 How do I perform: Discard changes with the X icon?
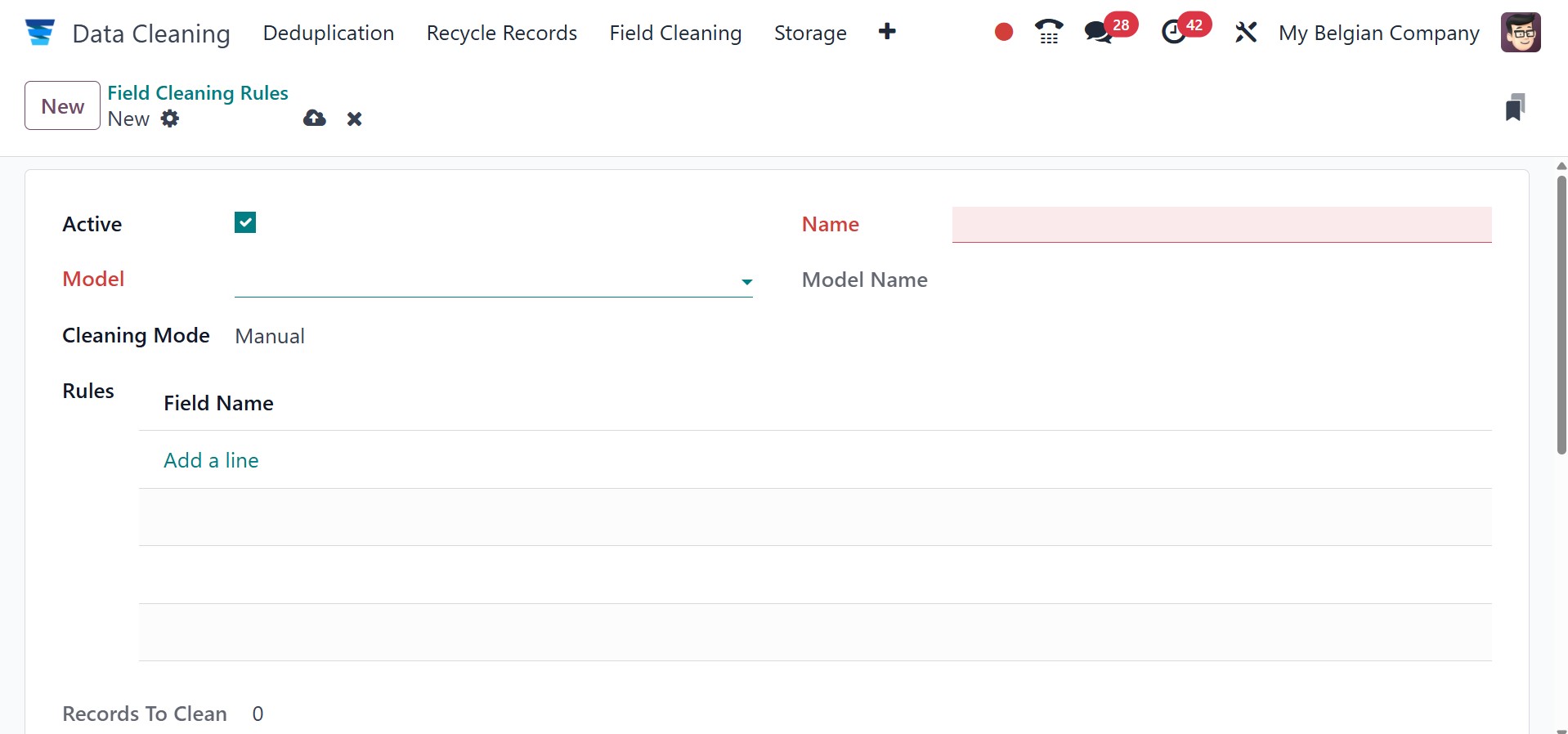[354, 119]
